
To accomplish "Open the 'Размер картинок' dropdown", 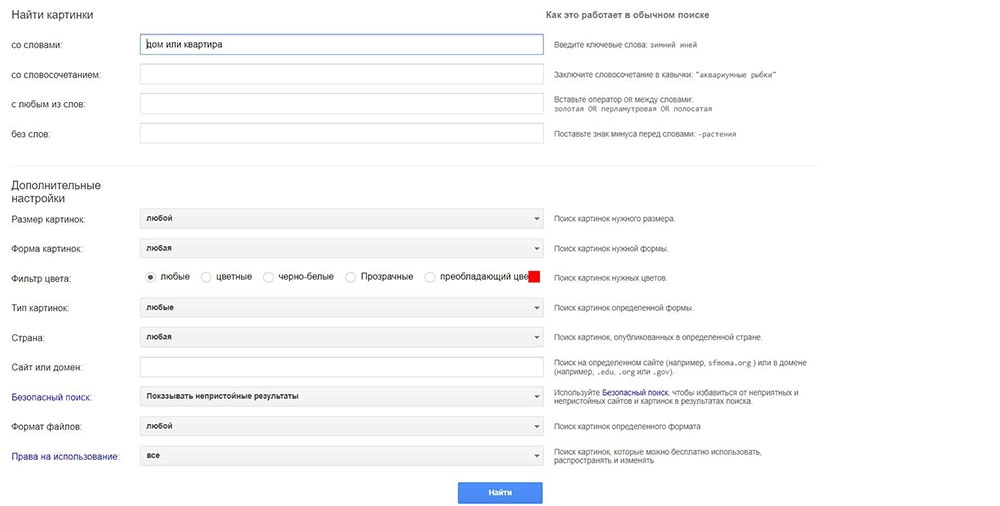I will 341,218.
